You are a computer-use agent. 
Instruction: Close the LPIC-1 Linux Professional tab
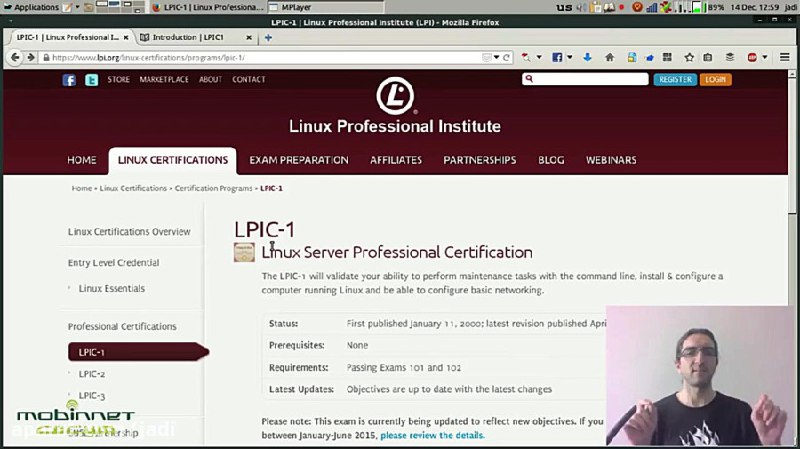click(126, 38)
